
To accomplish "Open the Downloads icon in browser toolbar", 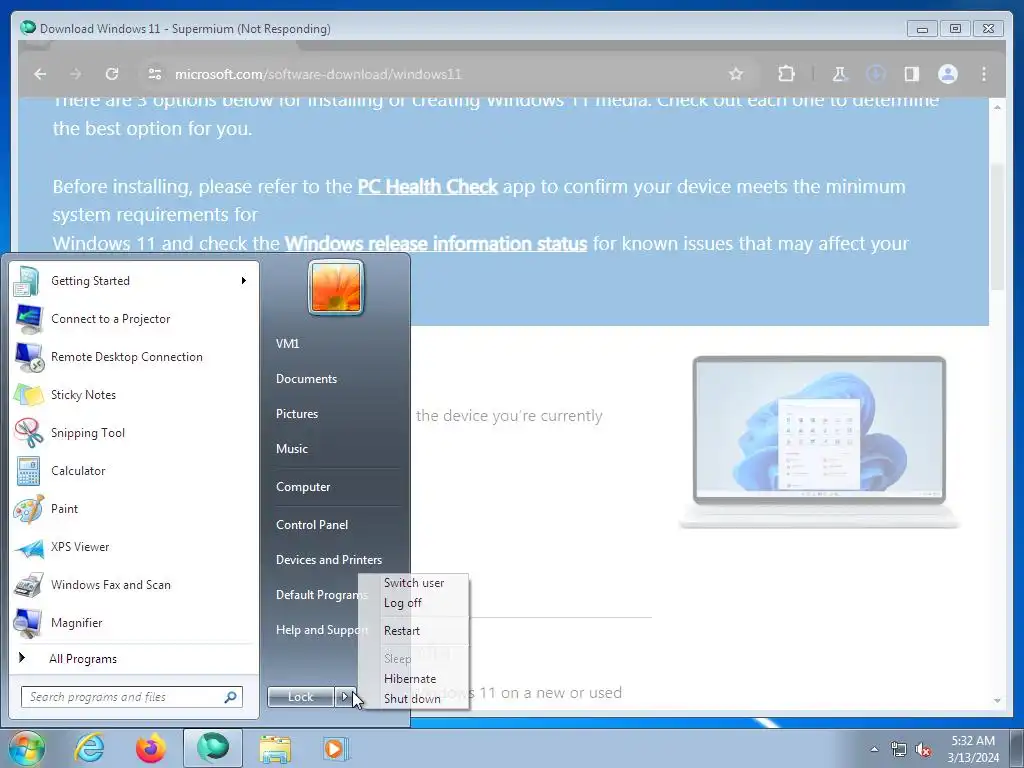I will [876, 74].
